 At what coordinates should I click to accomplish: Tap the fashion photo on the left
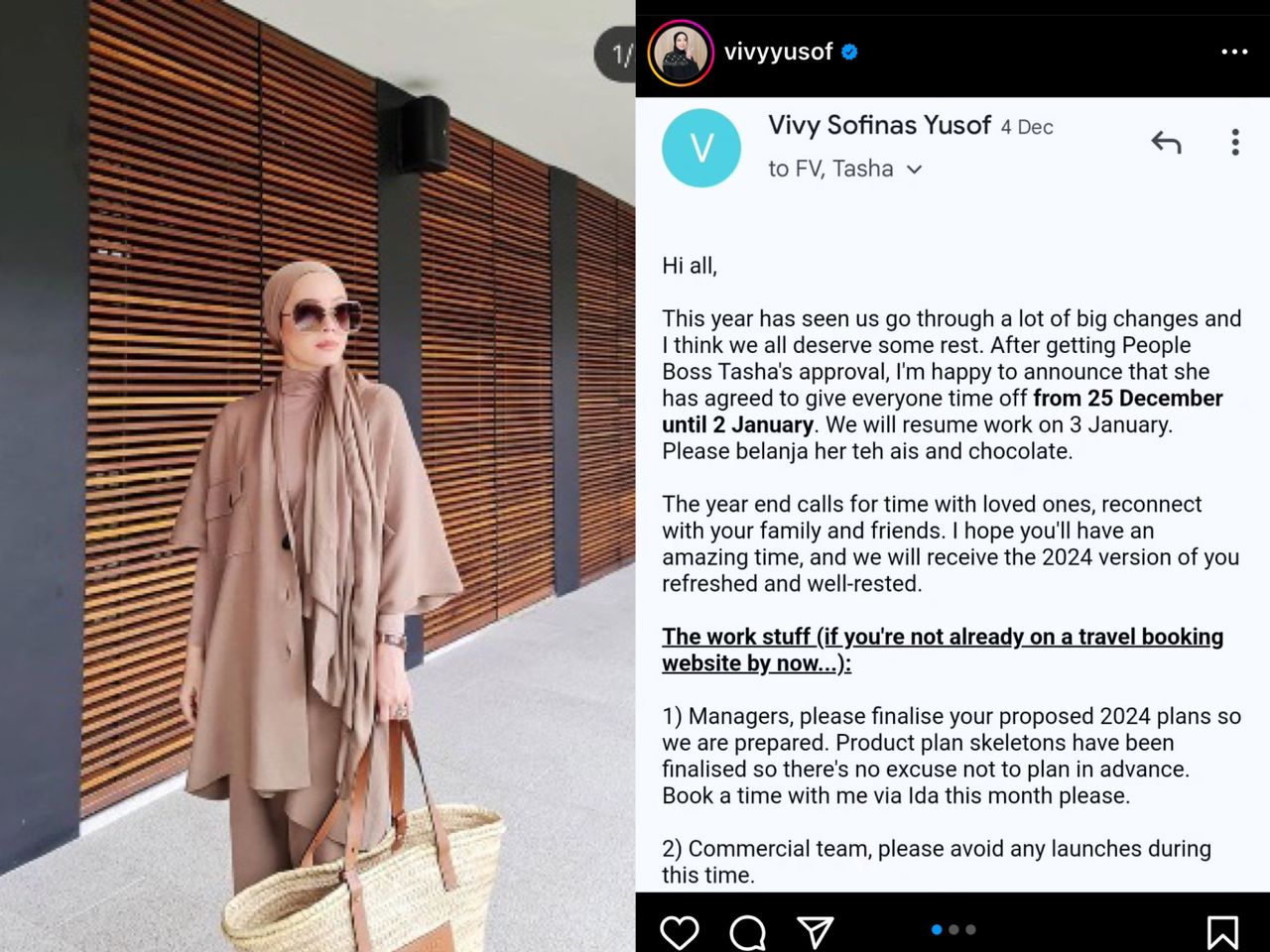[317, 476]
